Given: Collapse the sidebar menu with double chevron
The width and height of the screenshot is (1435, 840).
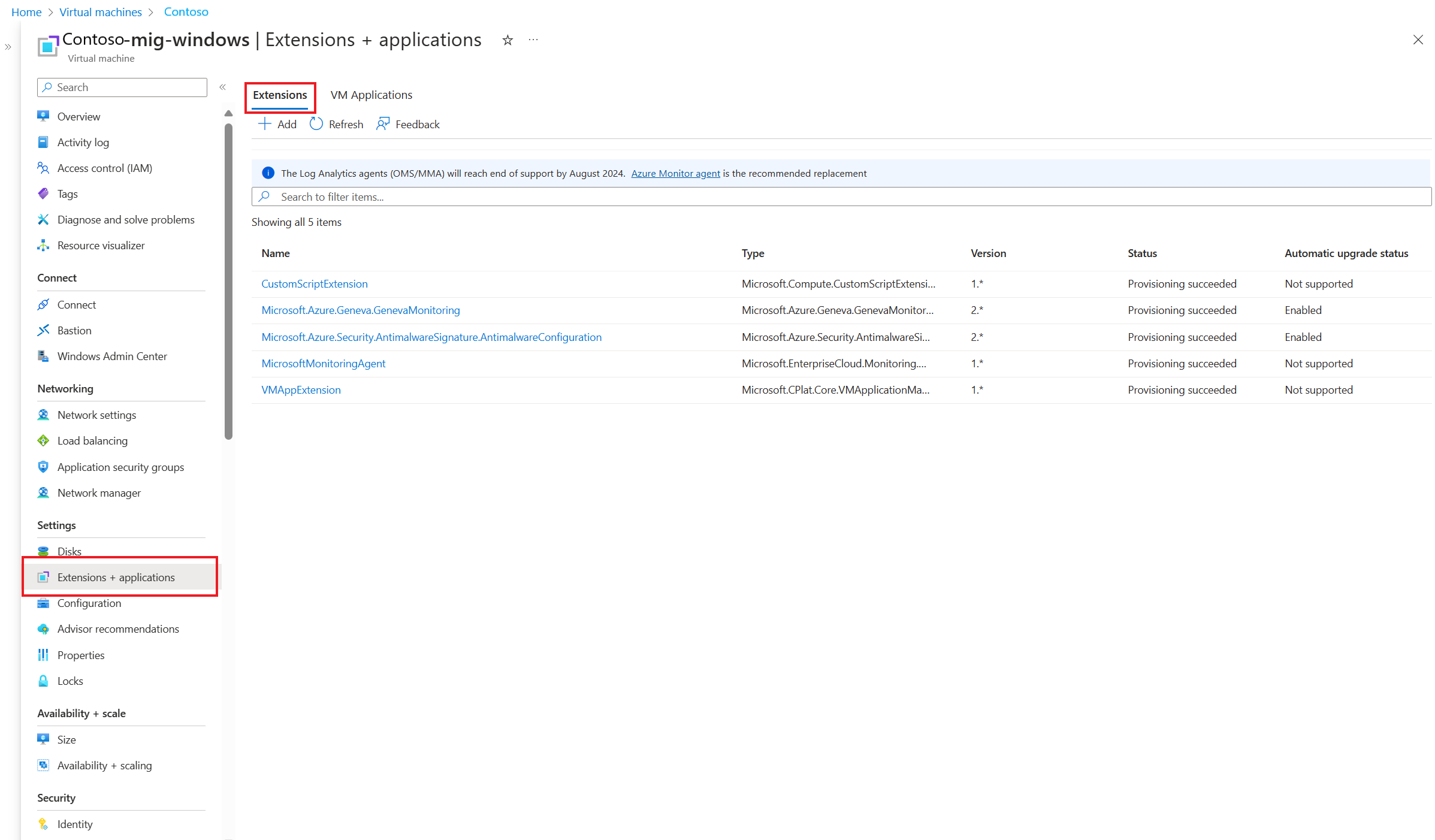Looking at the screenshot, I should point(222,87).
